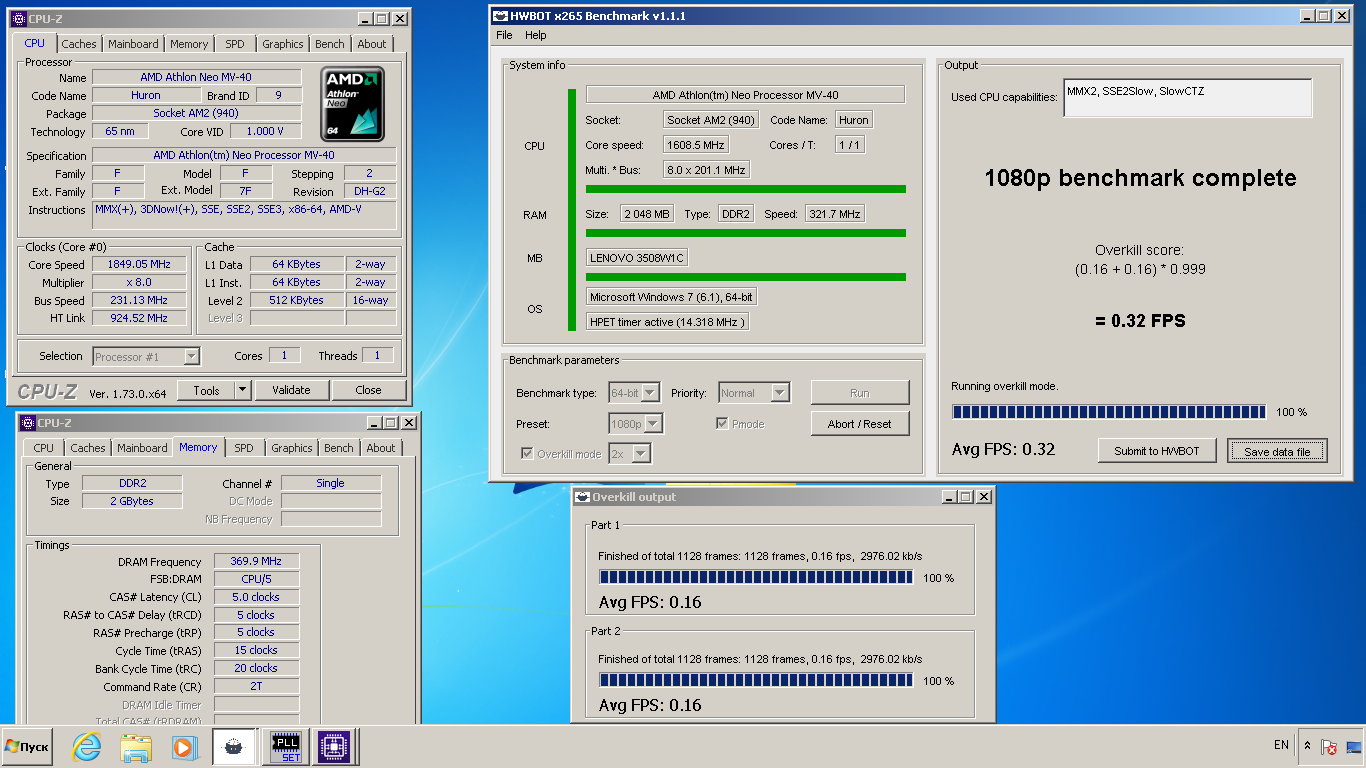1366x768 pixels.
Task: Switch to HWBOT x265 taskbar icon
Action: click(233, 746)
